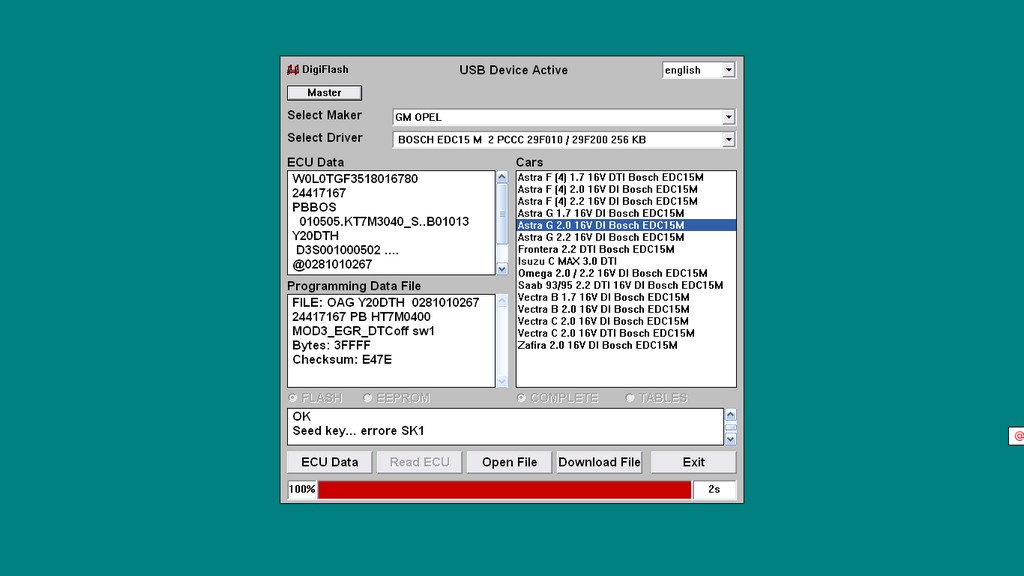Viewport: 1024px width, 576px height.
Task: Click the Exit button
Action: (694, 462)
